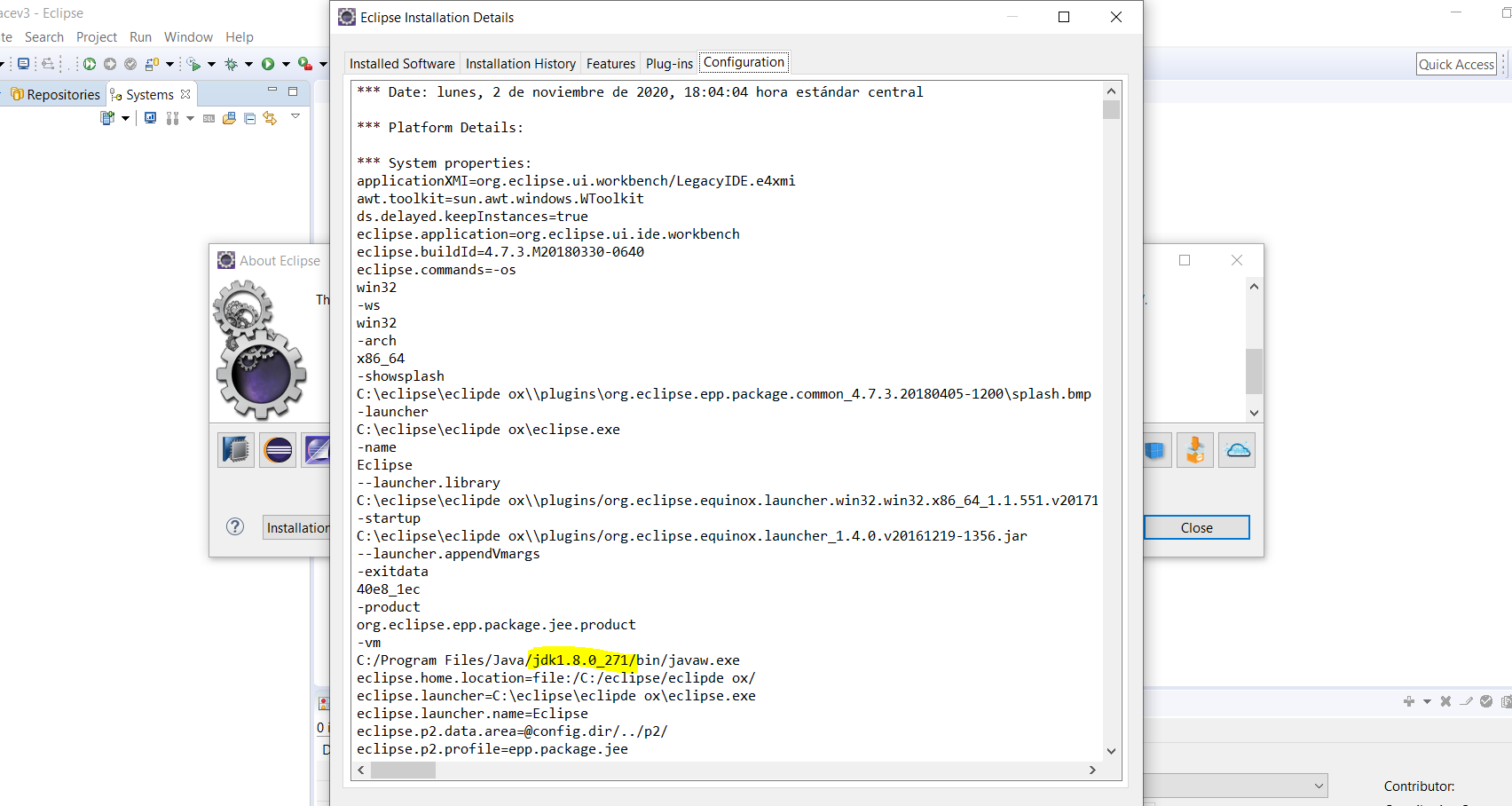The height and width of the screenshot is (806, 1512).
Task: Click the blue cube feature icon in About dialog
Action: (x=1155, y=450)
